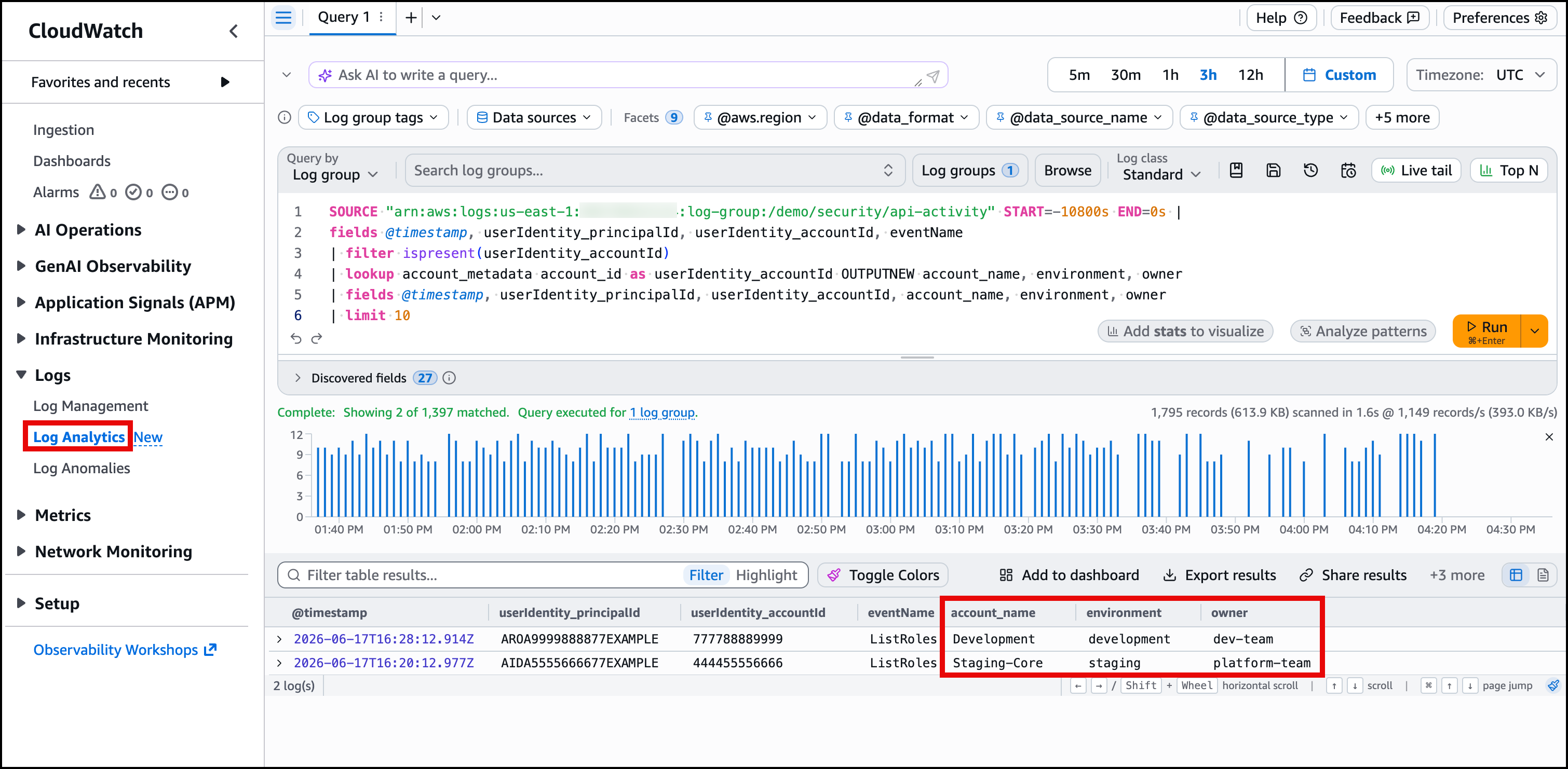1568x769 pixels.
Task: Collapse the CloudWatch sidebar with the chevron
Action: [x=234, y=31]
